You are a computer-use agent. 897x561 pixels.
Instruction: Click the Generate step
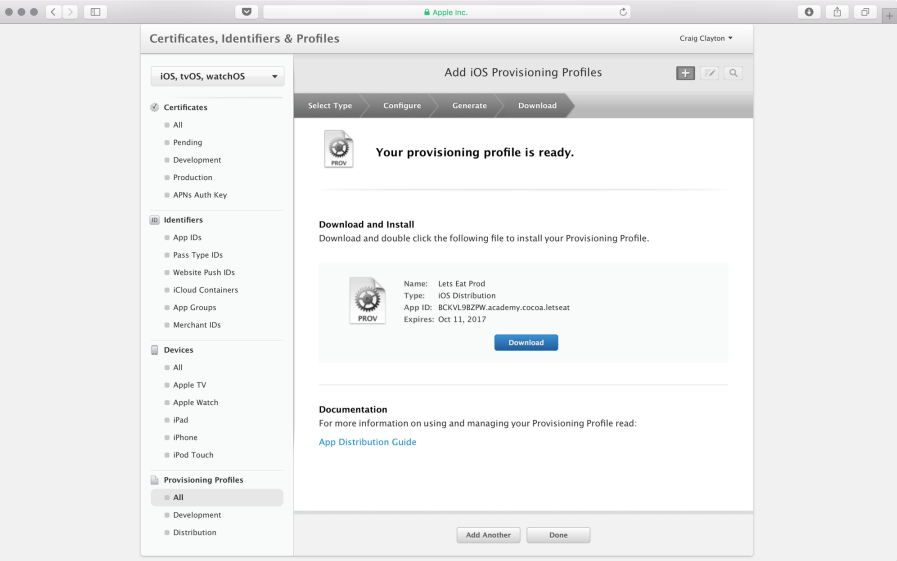[x=470, y=105]
